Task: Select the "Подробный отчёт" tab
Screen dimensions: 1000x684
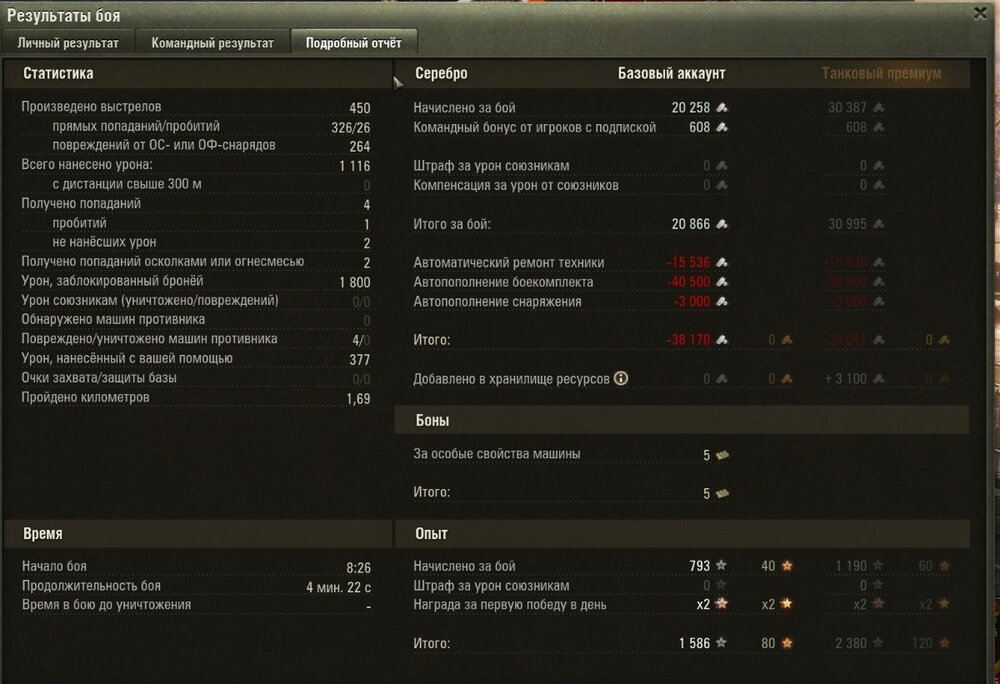Action: pyautogui.click(x=355, y=42)
